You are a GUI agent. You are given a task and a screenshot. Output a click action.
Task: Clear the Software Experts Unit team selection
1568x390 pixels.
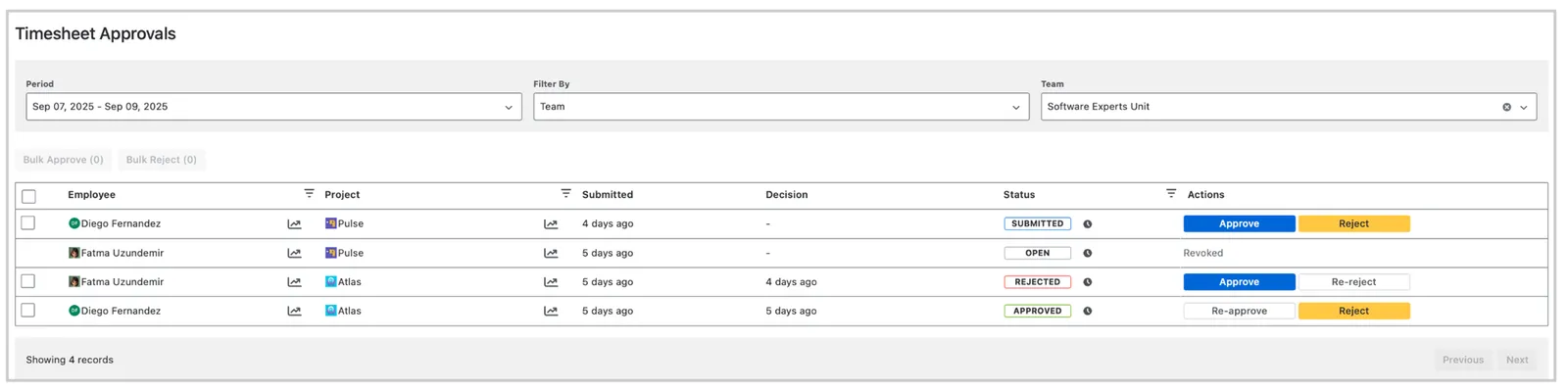1507,107
